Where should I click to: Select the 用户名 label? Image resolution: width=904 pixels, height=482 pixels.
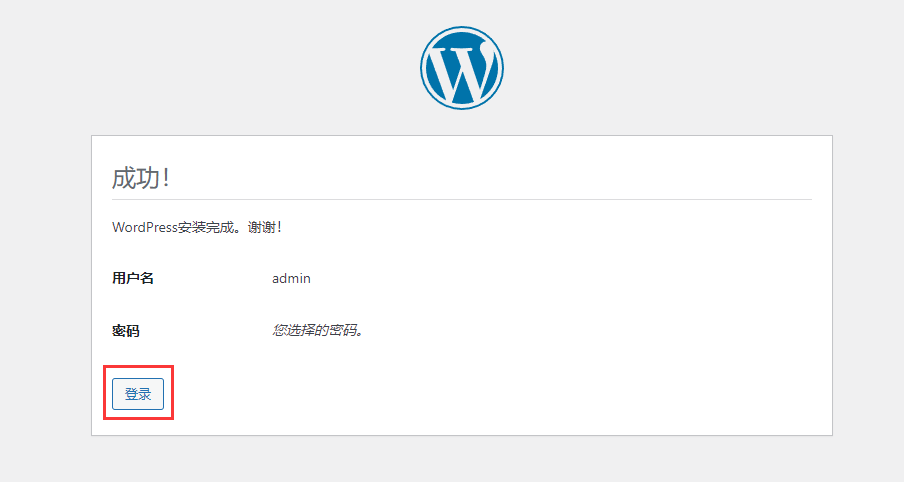coord(133,278)
